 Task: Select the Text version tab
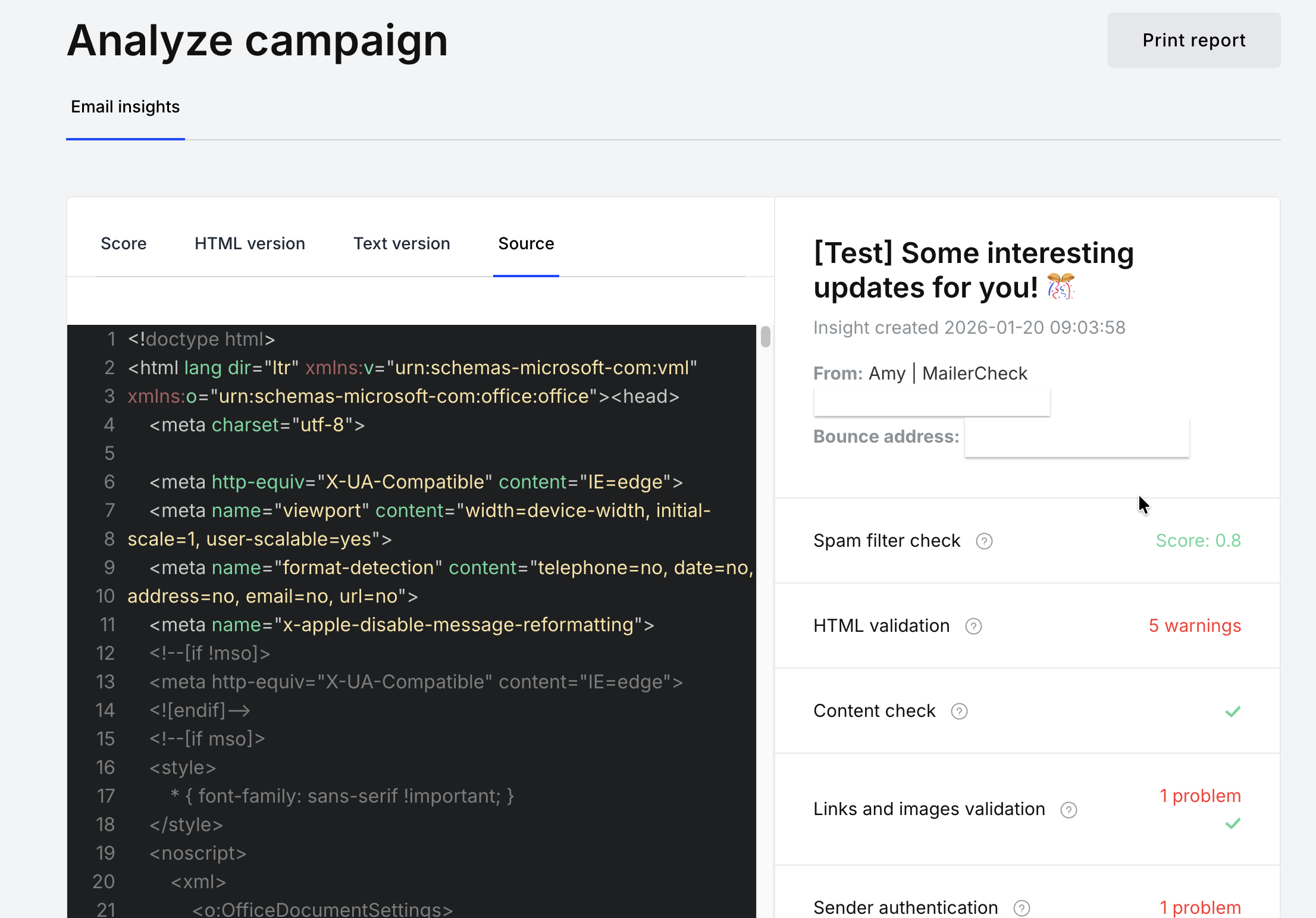pos(402,243)
